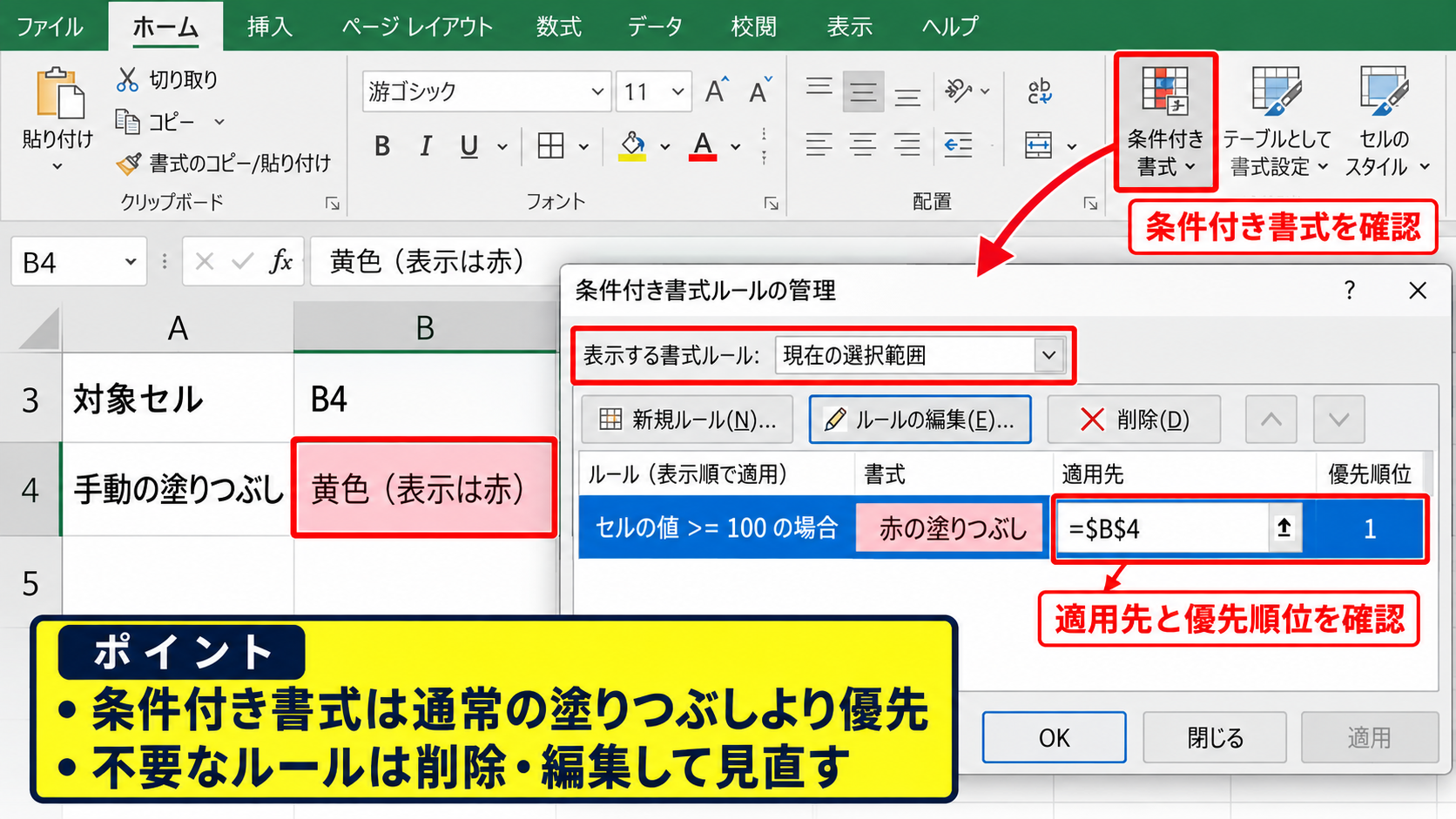This screenshot has width=1456, height=819.
Task: Click OK in rules manager dialog
Action: [1054, 738]
